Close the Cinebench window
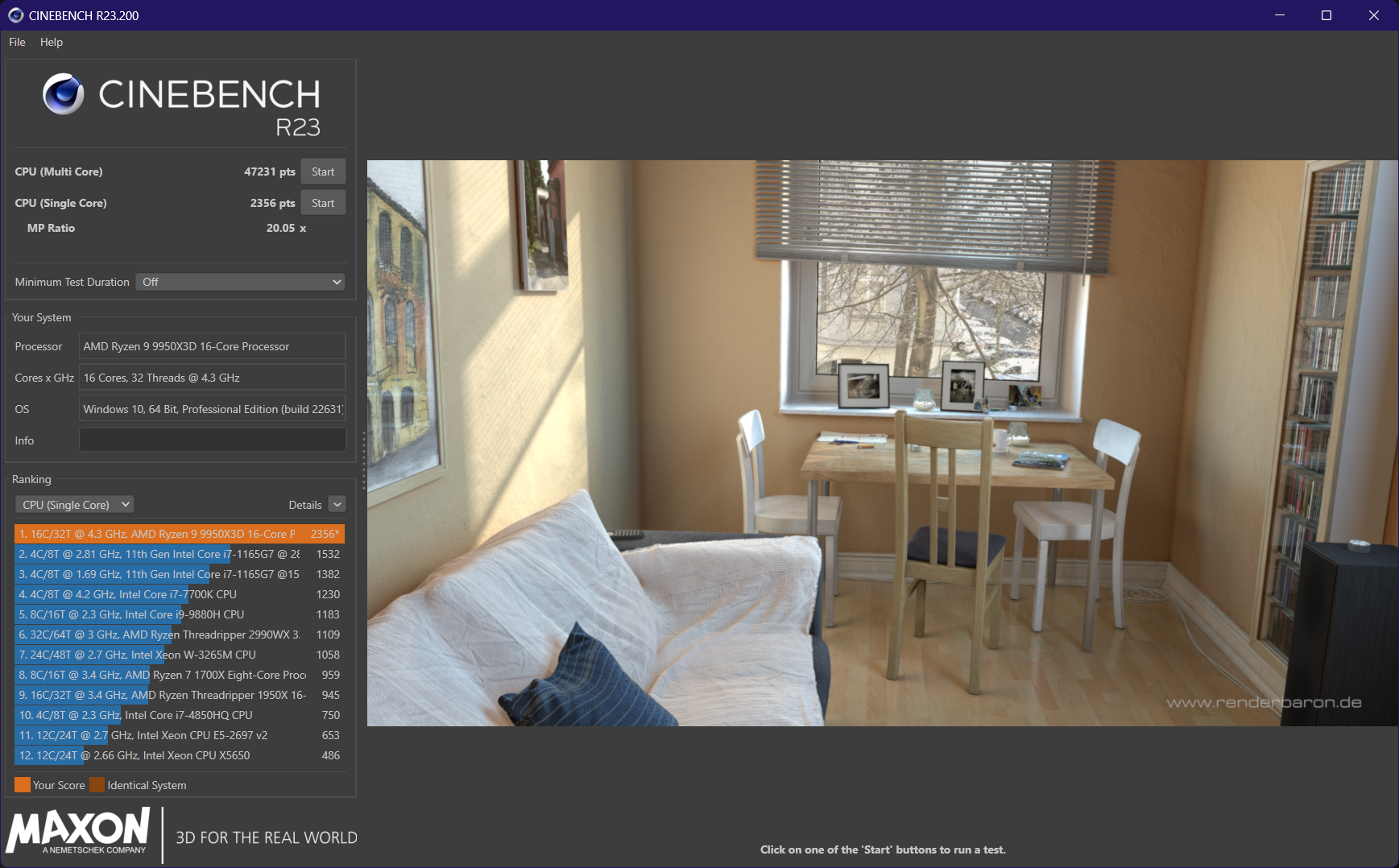Screen dimensions: 1399x868 click(1374, 15)
